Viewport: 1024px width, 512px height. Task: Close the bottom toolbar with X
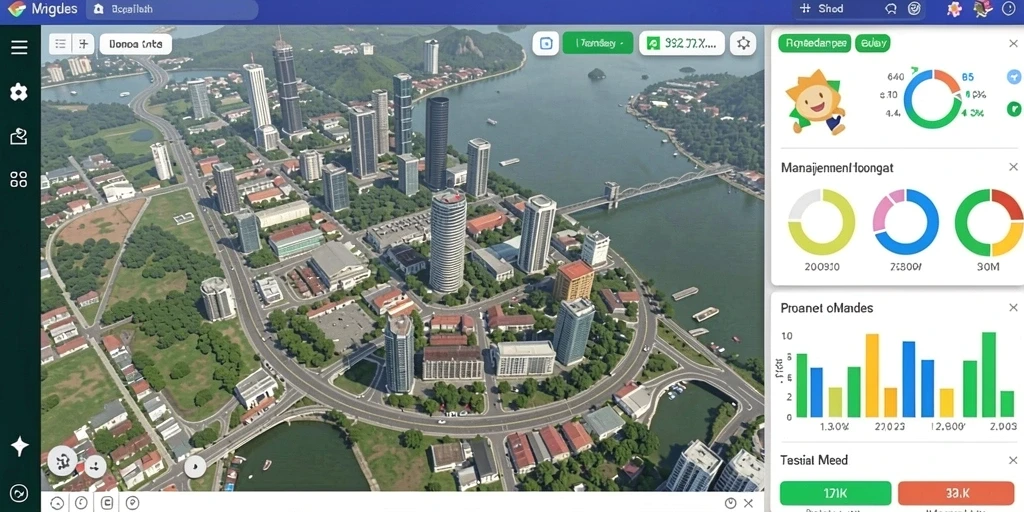(748, 503)
